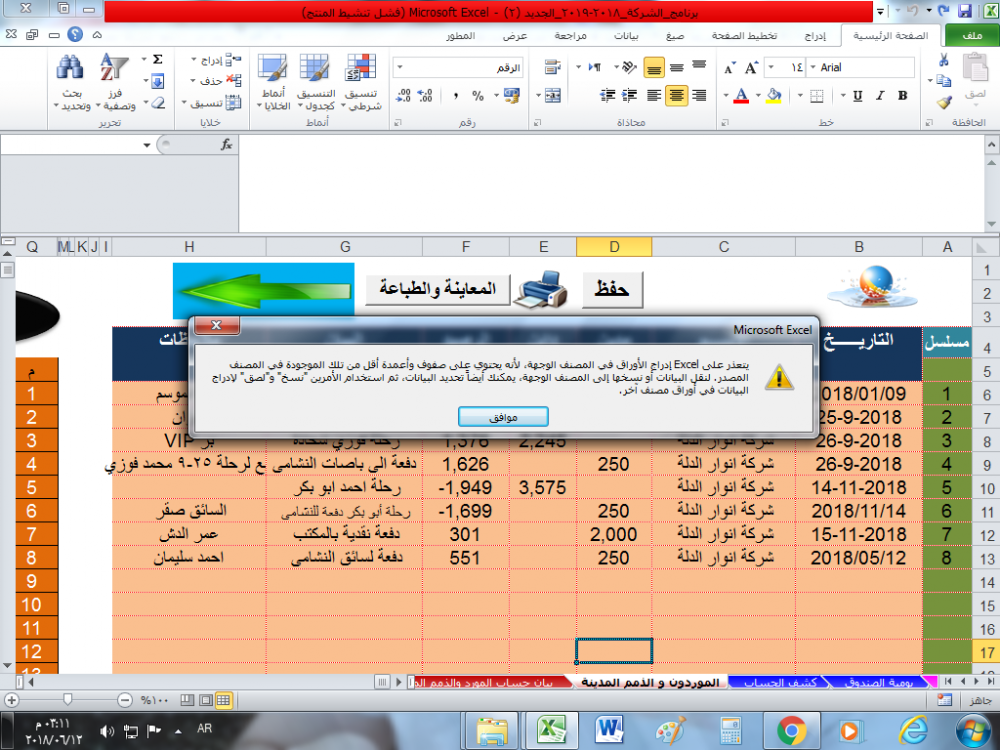This screenshot has width=1000, height=750.
Task: Click the Increase Decimal icon
Action: click(x=425, y=96)
